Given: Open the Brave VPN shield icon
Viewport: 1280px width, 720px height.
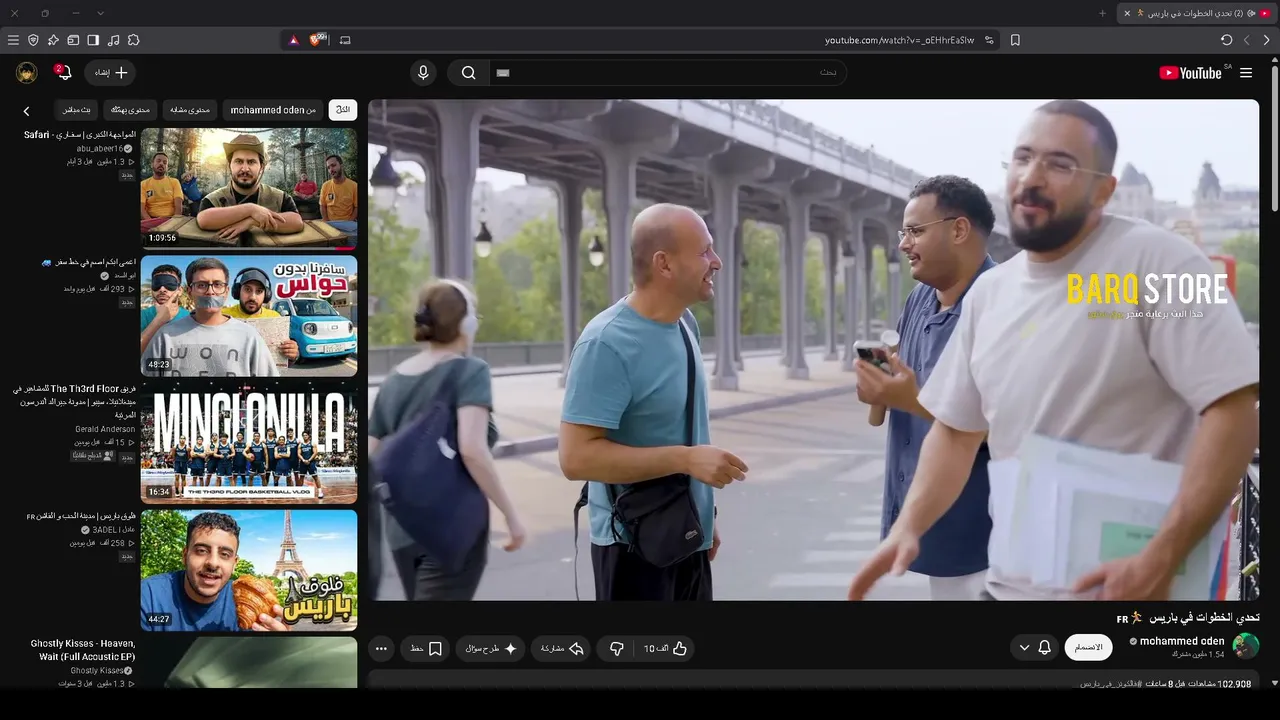Looking at the screenshot, I should [33, 40].
